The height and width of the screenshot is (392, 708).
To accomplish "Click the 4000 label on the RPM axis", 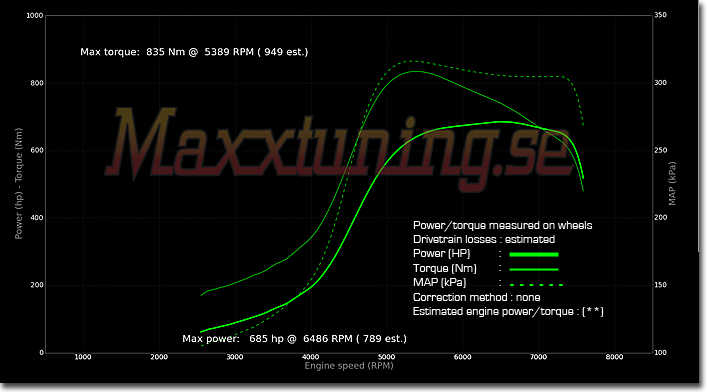I will [311, 357].
